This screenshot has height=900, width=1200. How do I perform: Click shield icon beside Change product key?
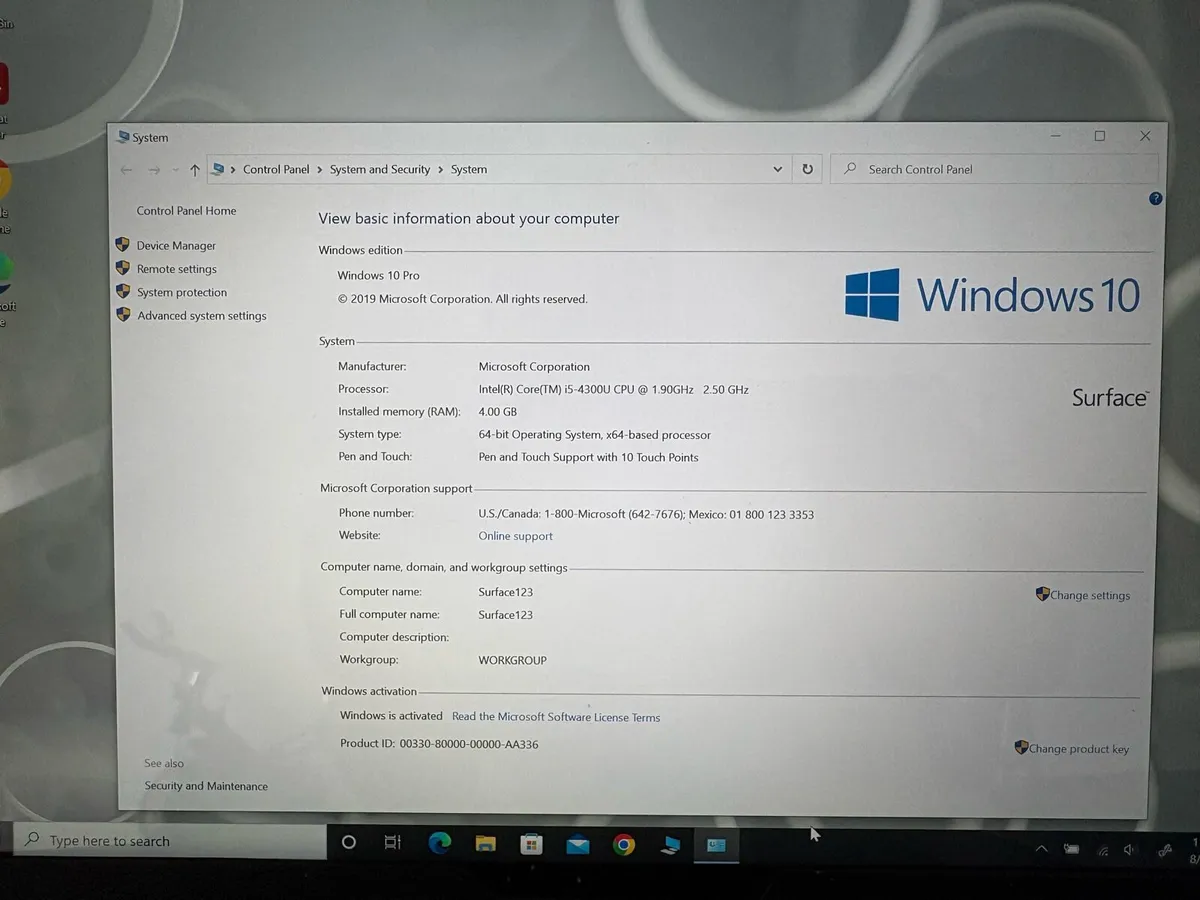1021,747
